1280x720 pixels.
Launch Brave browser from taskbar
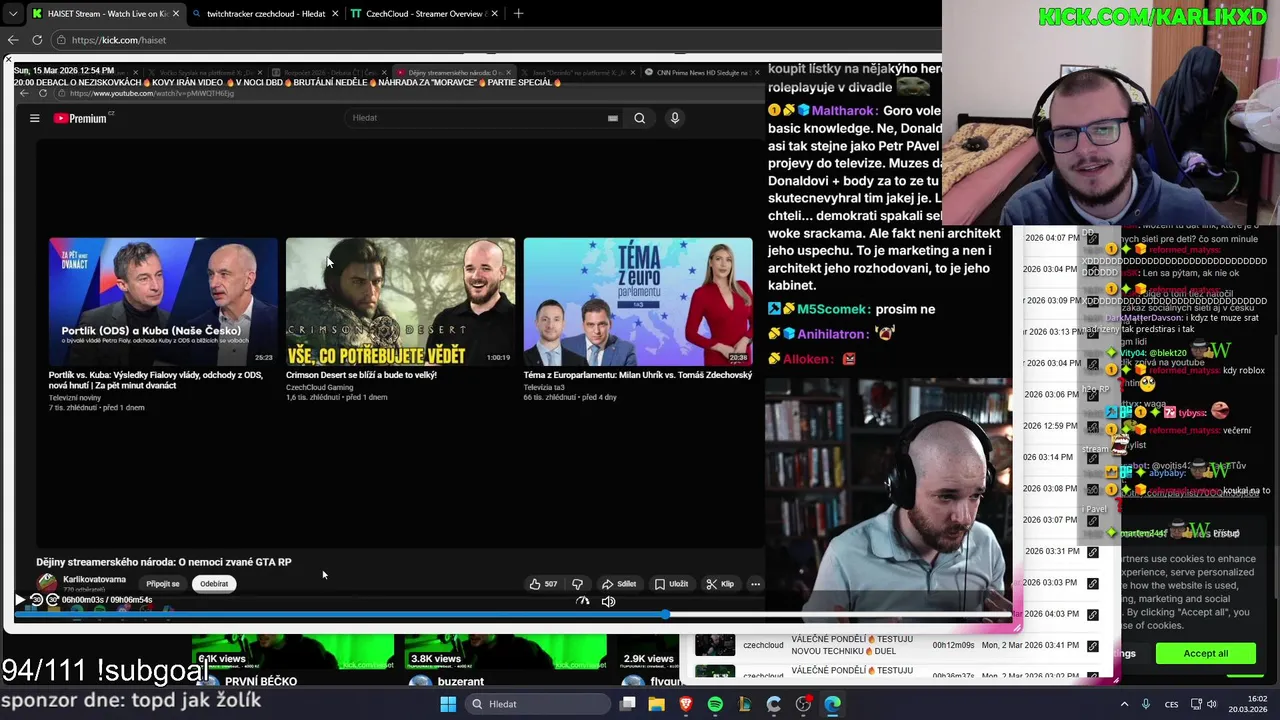pyautogui.click(x=686, y=704)
